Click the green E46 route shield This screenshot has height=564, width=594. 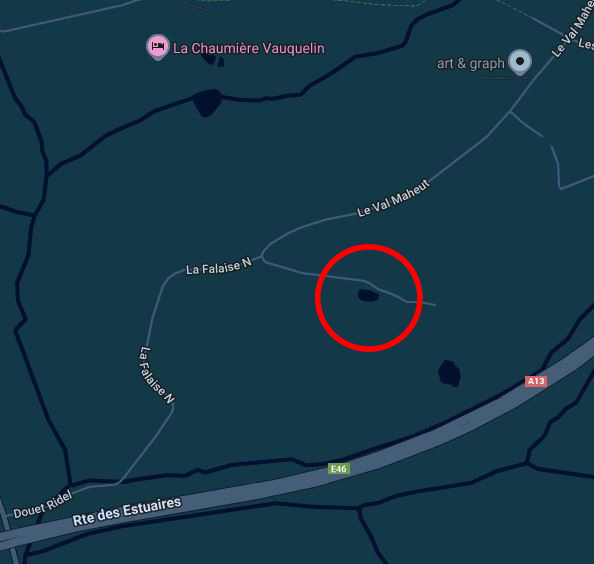[339, 469]
